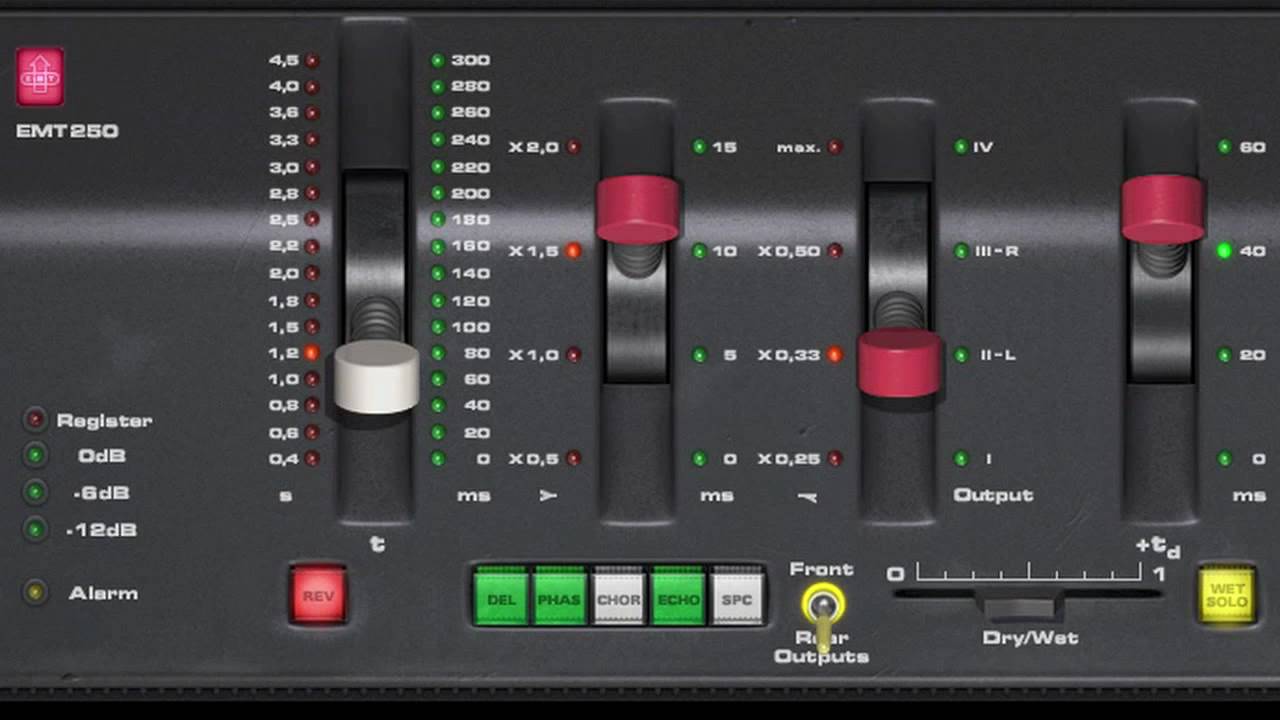The height and width of the screenshot is (720, 1280).
Task: Click the yellow Alarm LED
Action: [35, 593]
